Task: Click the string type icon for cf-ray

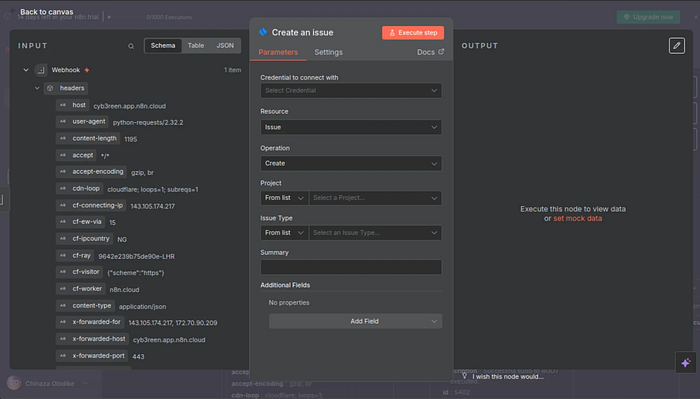Action: coord(63,256)
